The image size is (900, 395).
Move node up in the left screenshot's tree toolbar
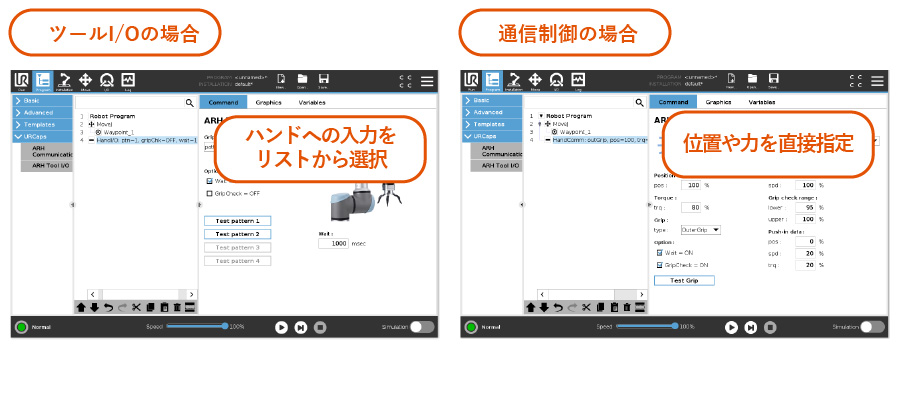coord(81,307)
